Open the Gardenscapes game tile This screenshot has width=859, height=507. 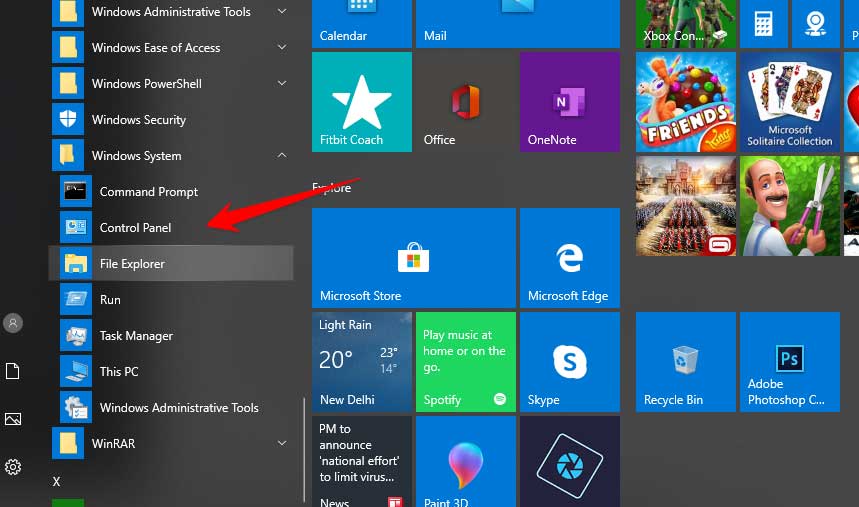(x=789, y=206)
